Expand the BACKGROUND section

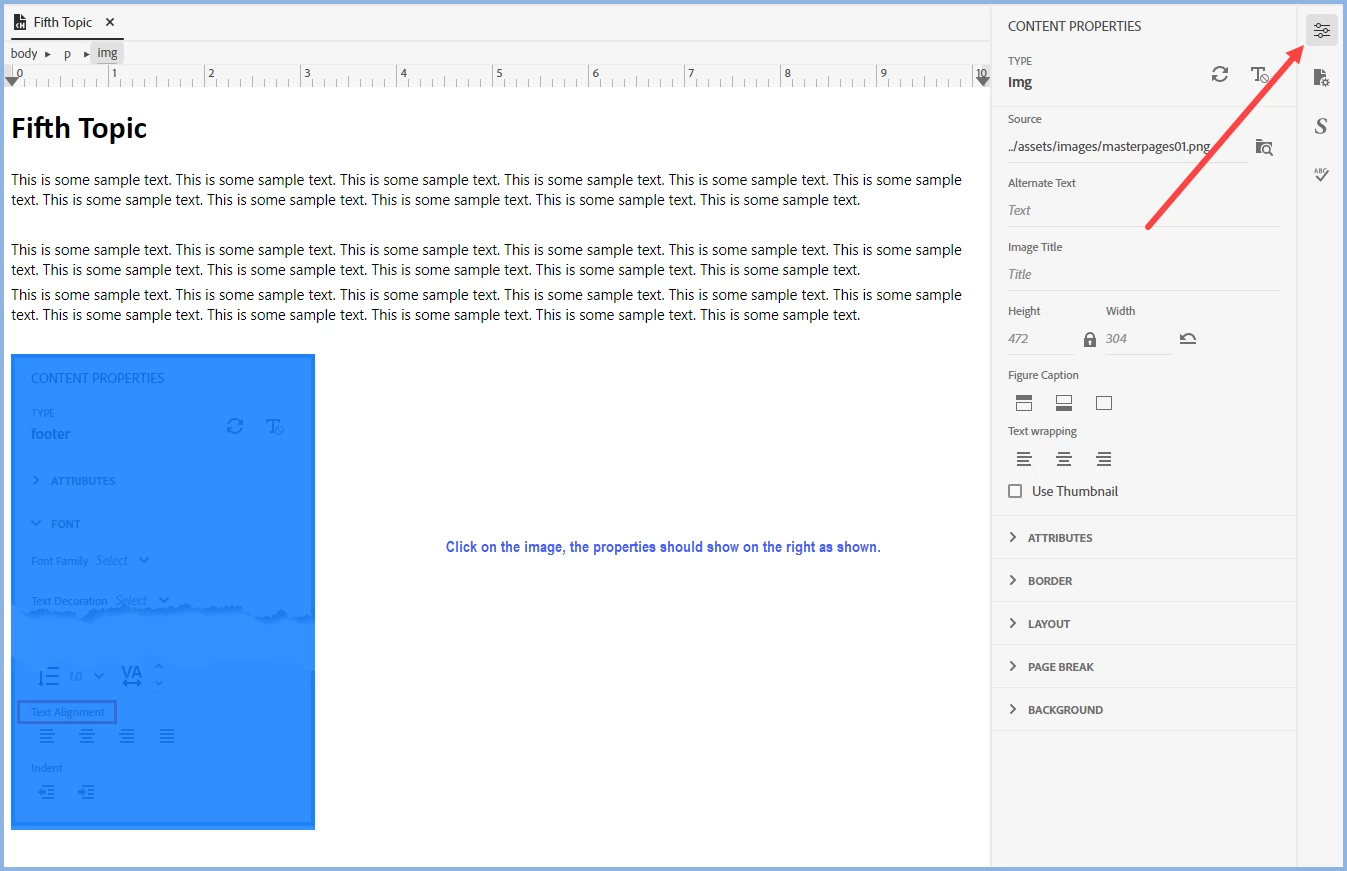click(1144, 709)
